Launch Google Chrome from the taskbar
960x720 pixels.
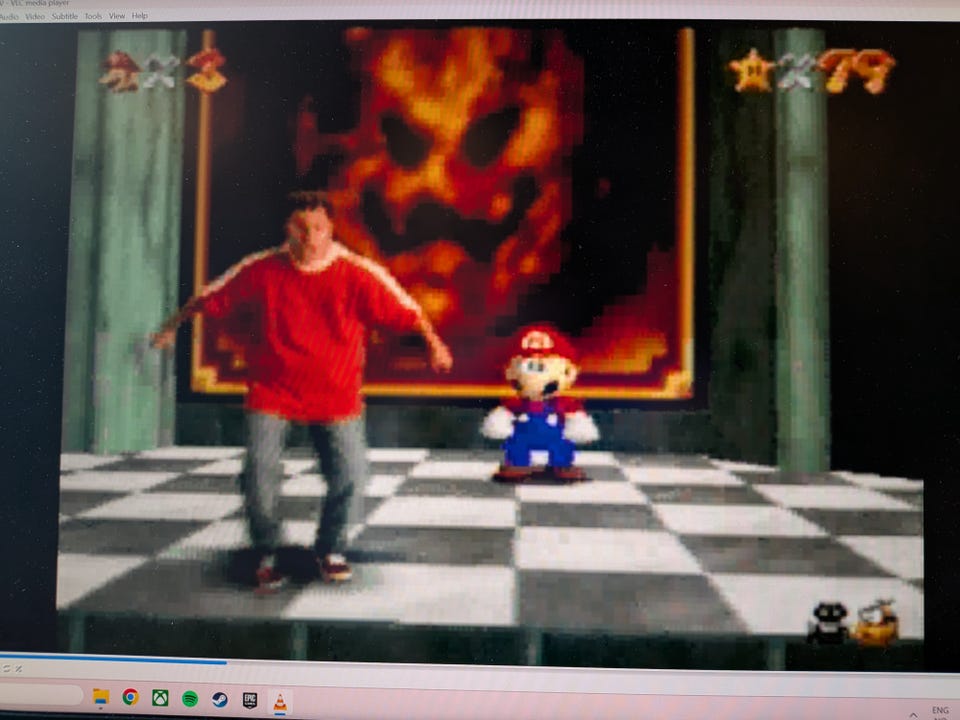[130, 697]
